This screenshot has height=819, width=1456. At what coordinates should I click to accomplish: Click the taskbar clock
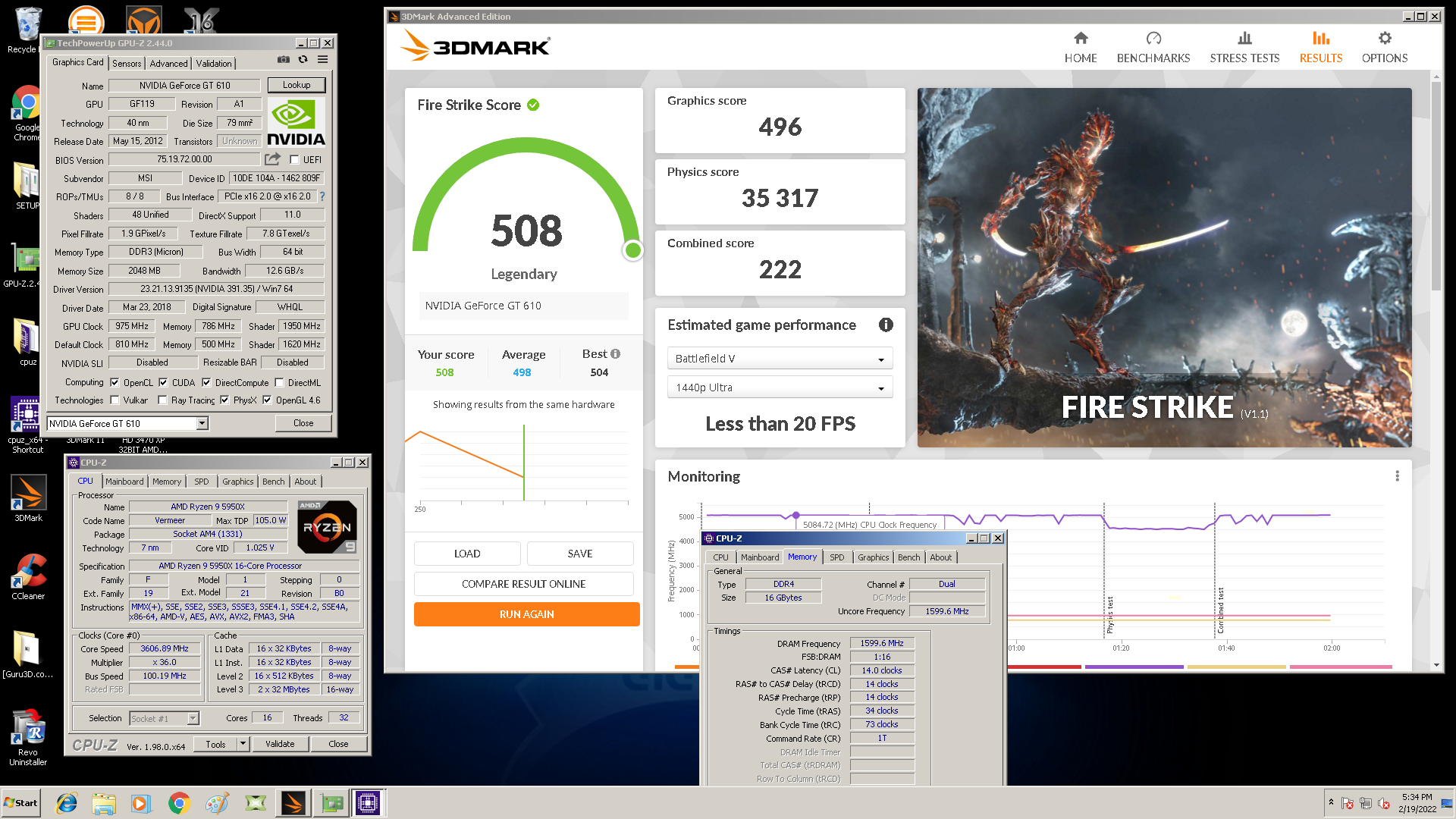1417,803
